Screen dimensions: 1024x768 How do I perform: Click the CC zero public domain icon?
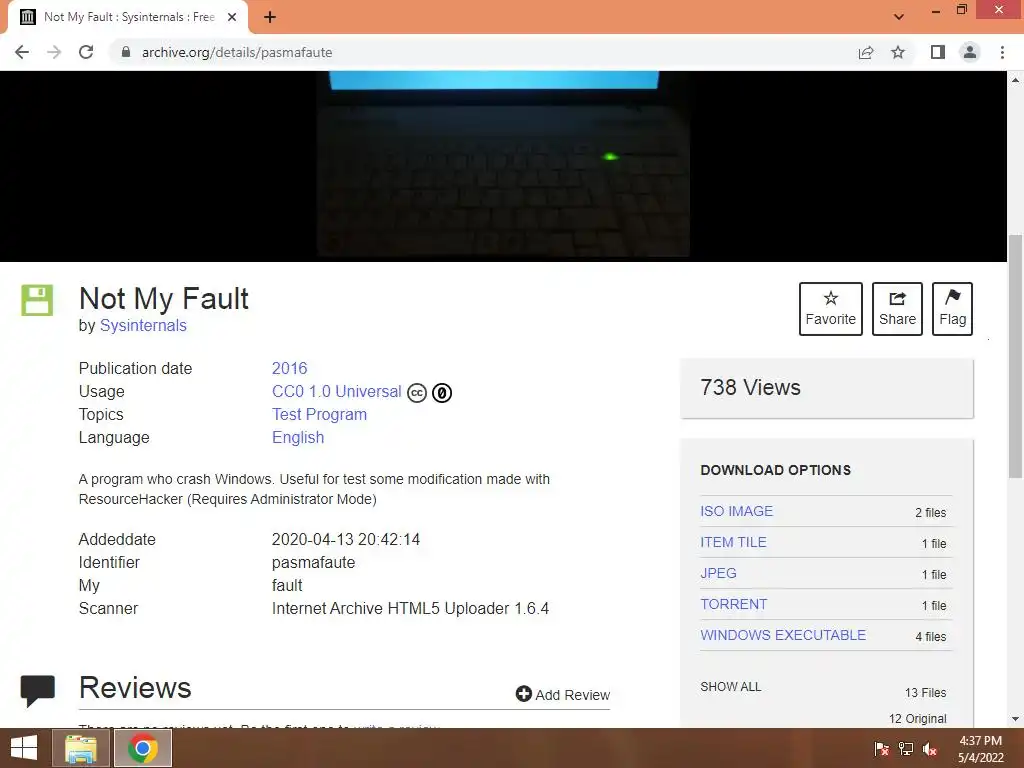(441, 392)
